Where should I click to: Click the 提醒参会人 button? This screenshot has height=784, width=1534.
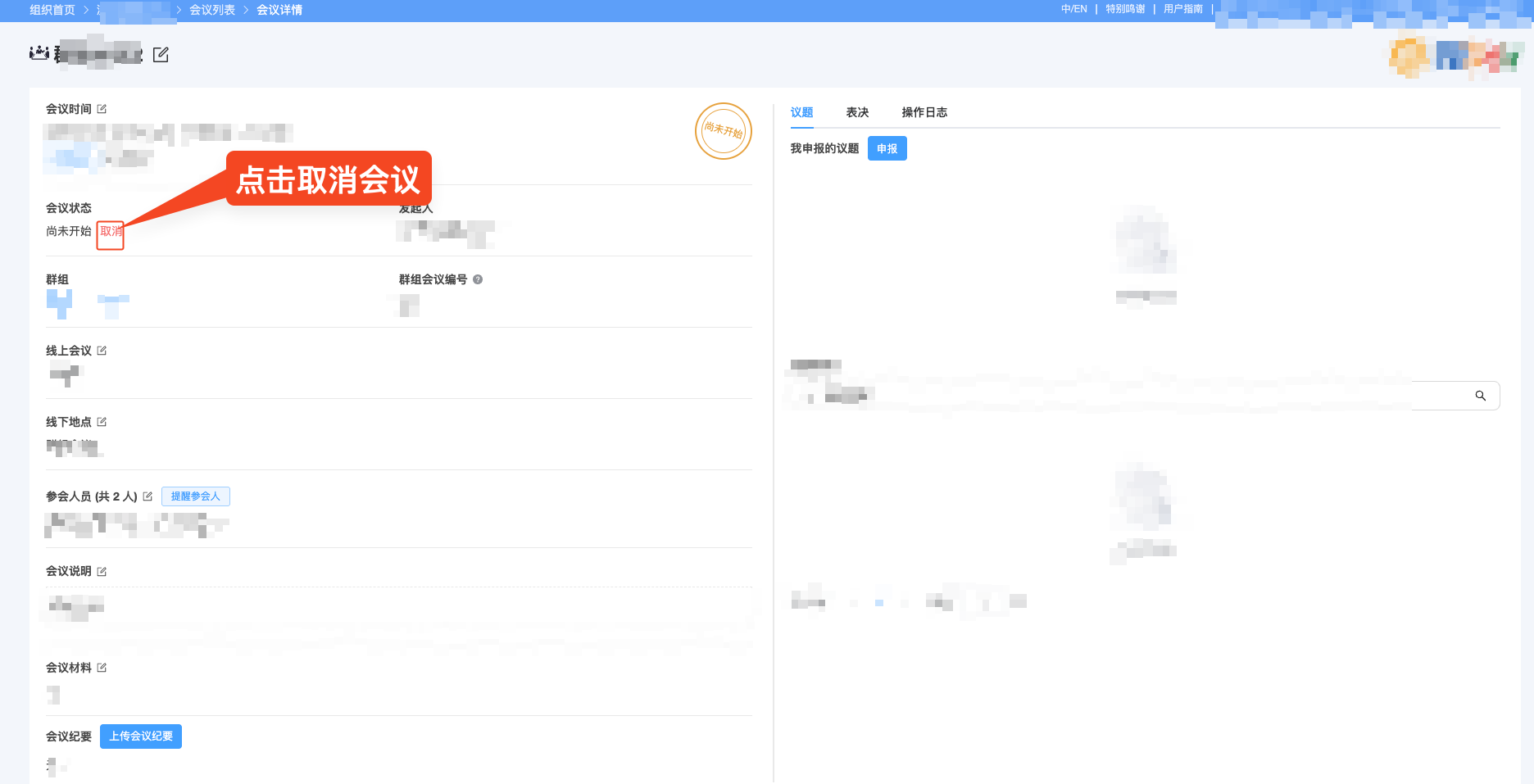195,496
